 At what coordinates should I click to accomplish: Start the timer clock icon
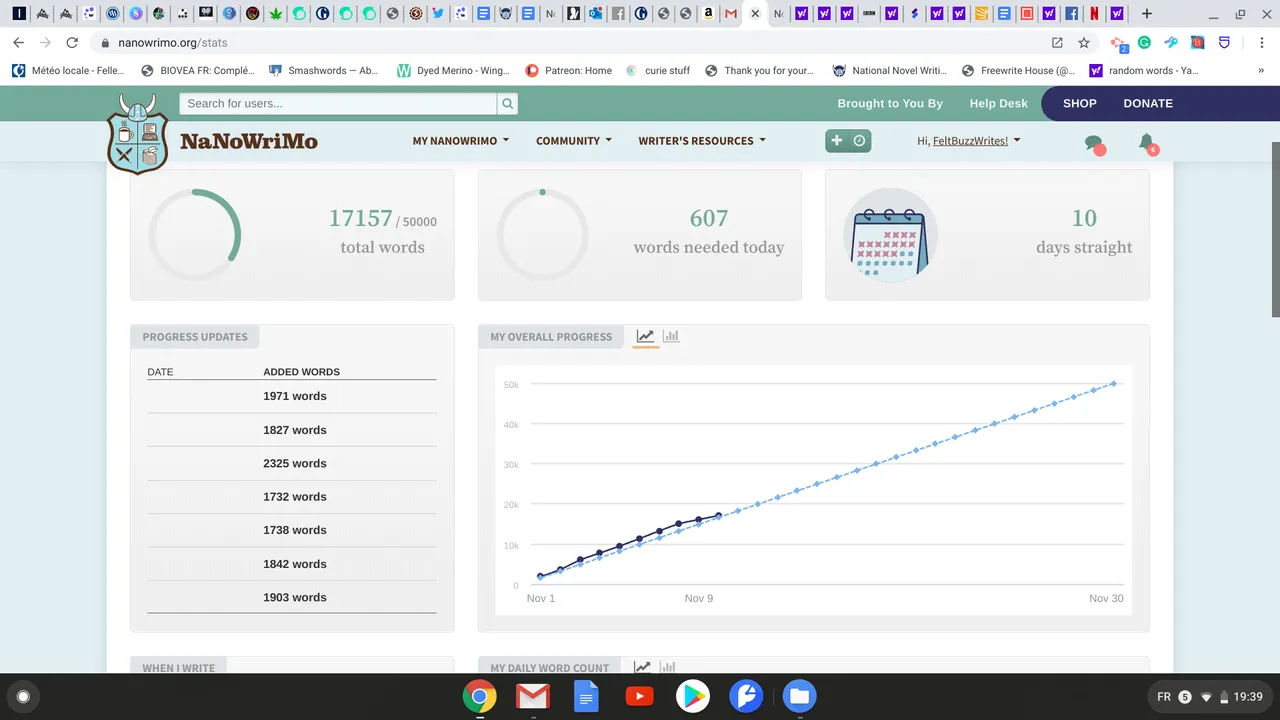[x=859, y=141]
